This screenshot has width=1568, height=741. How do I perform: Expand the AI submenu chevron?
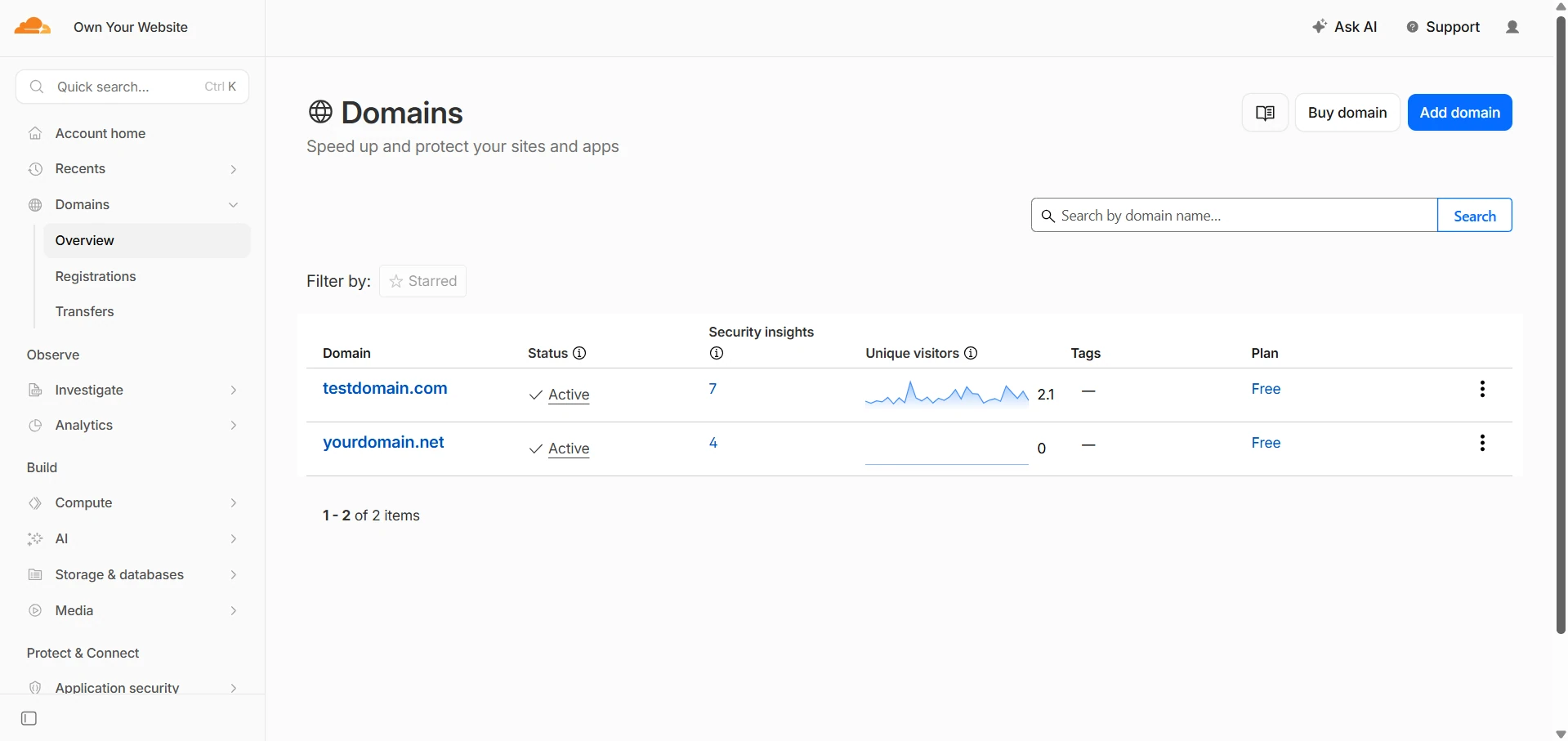pyautogui.click(x=234, y=539)
